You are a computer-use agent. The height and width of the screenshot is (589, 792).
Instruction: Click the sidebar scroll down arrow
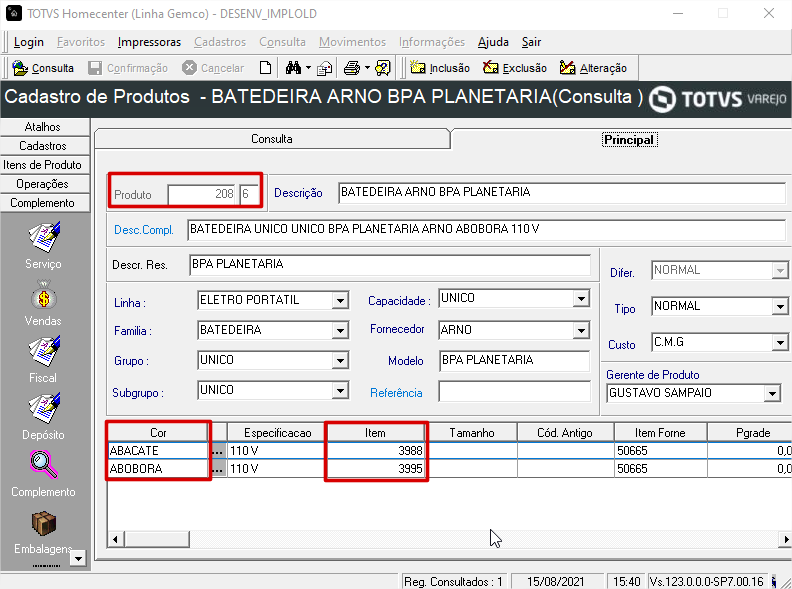tap(78, 558)
